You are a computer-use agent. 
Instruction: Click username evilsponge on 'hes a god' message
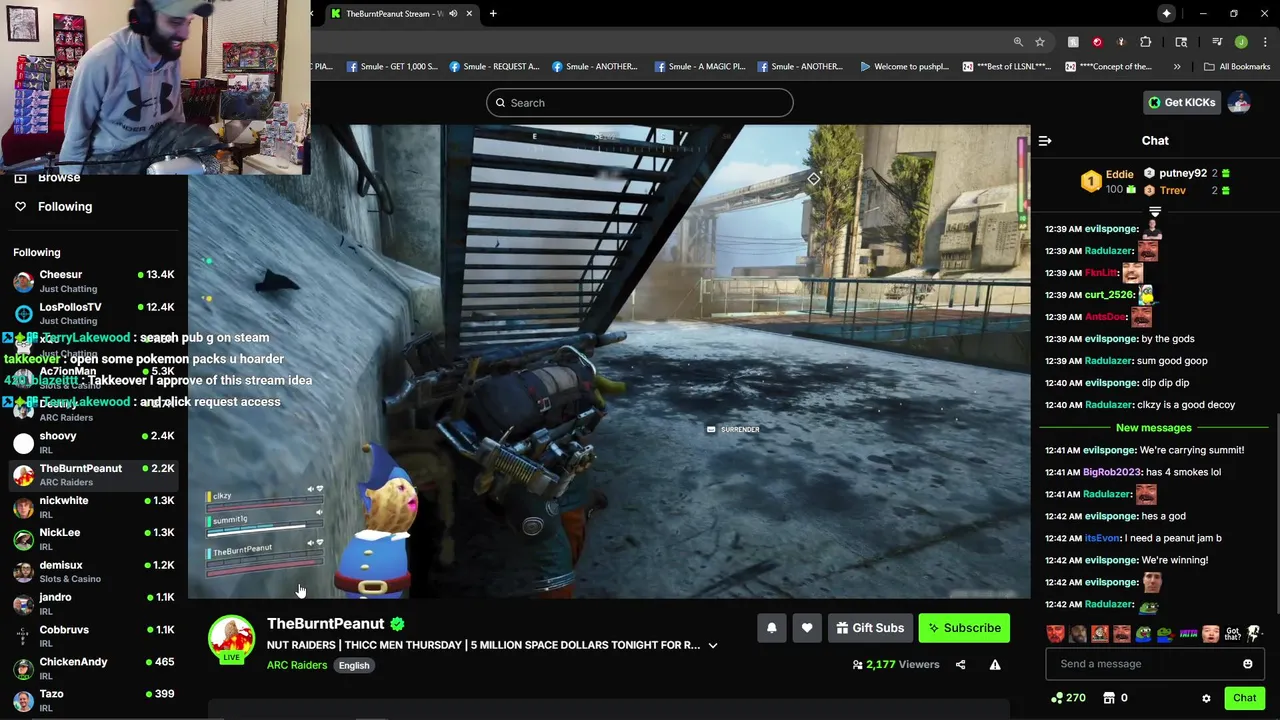pyautogui.click(x=1110, y=516)
